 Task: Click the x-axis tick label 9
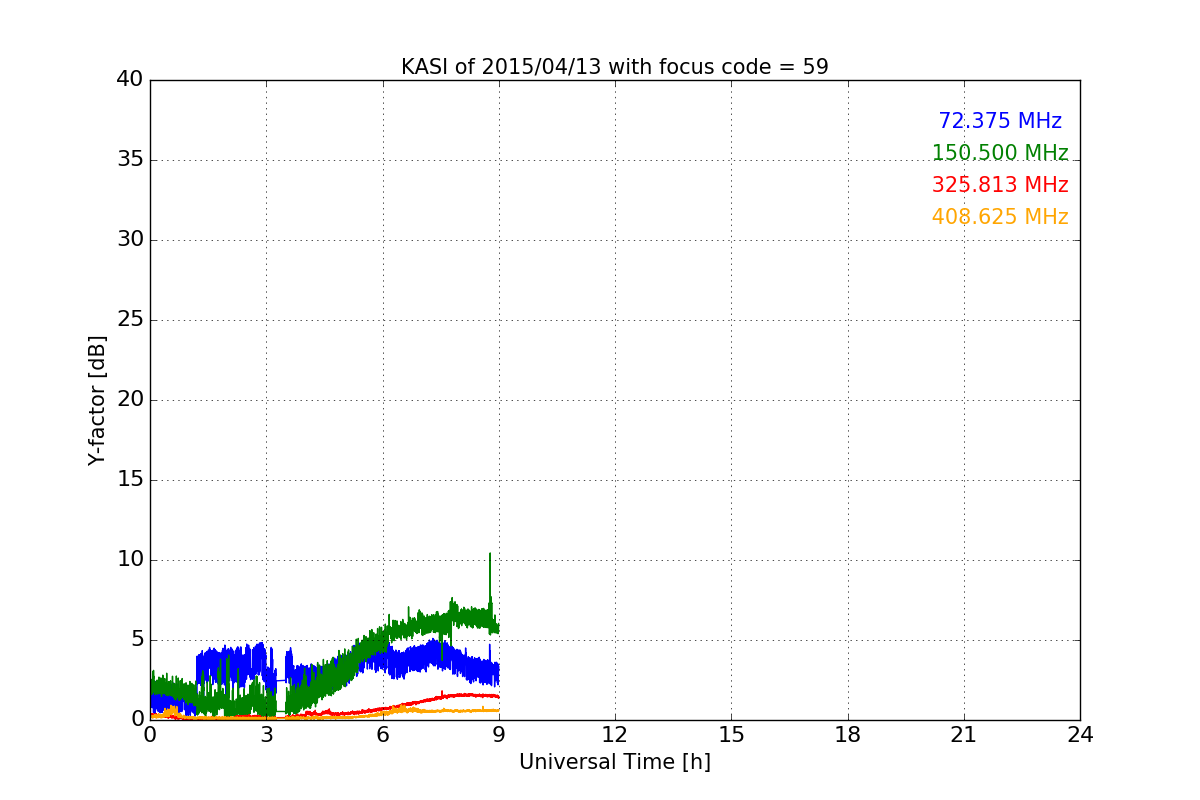coord(499,735)
